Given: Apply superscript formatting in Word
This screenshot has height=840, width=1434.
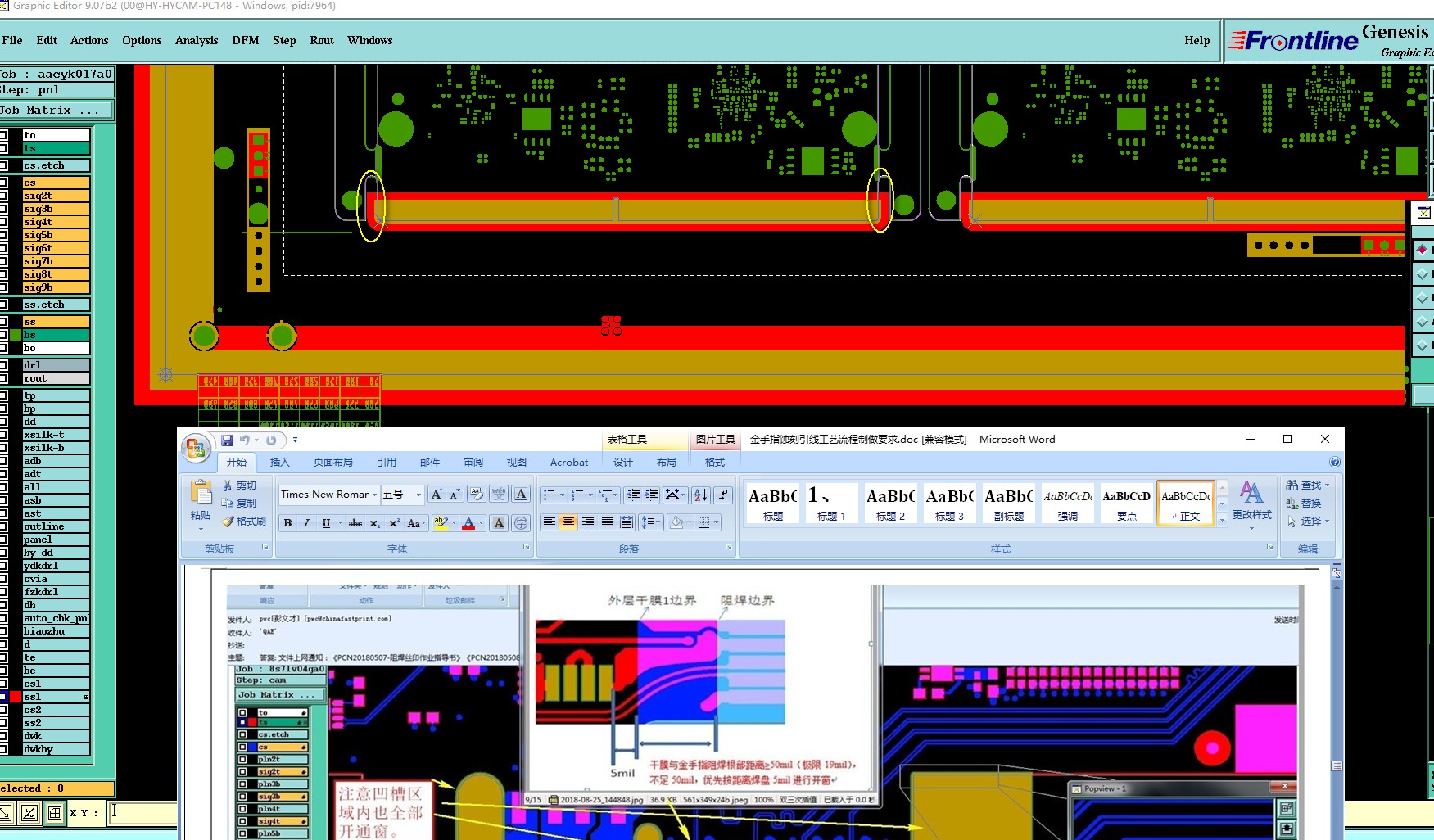Looking at the screenshot, I should 394,523.
